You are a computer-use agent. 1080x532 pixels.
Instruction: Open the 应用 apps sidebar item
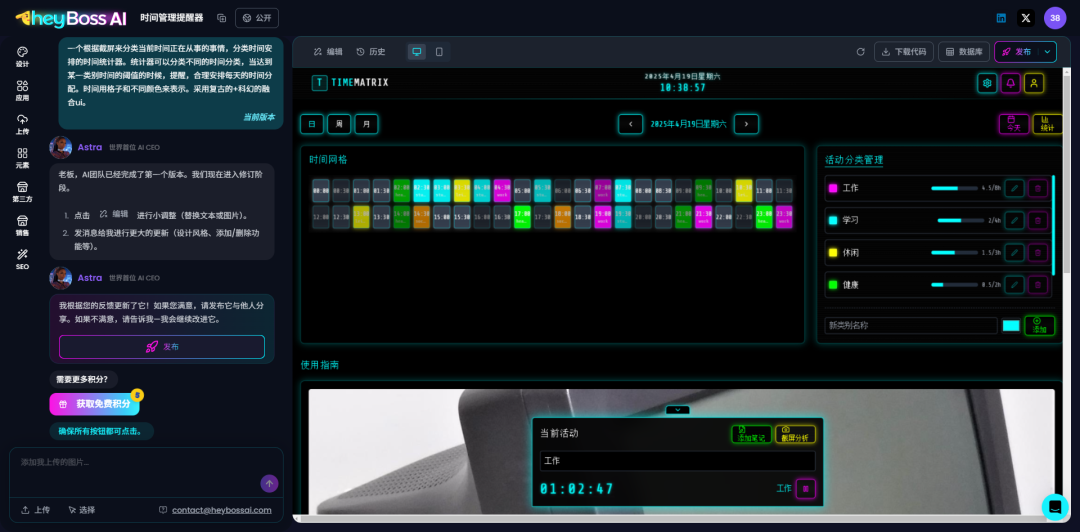(x=22, y=90)
